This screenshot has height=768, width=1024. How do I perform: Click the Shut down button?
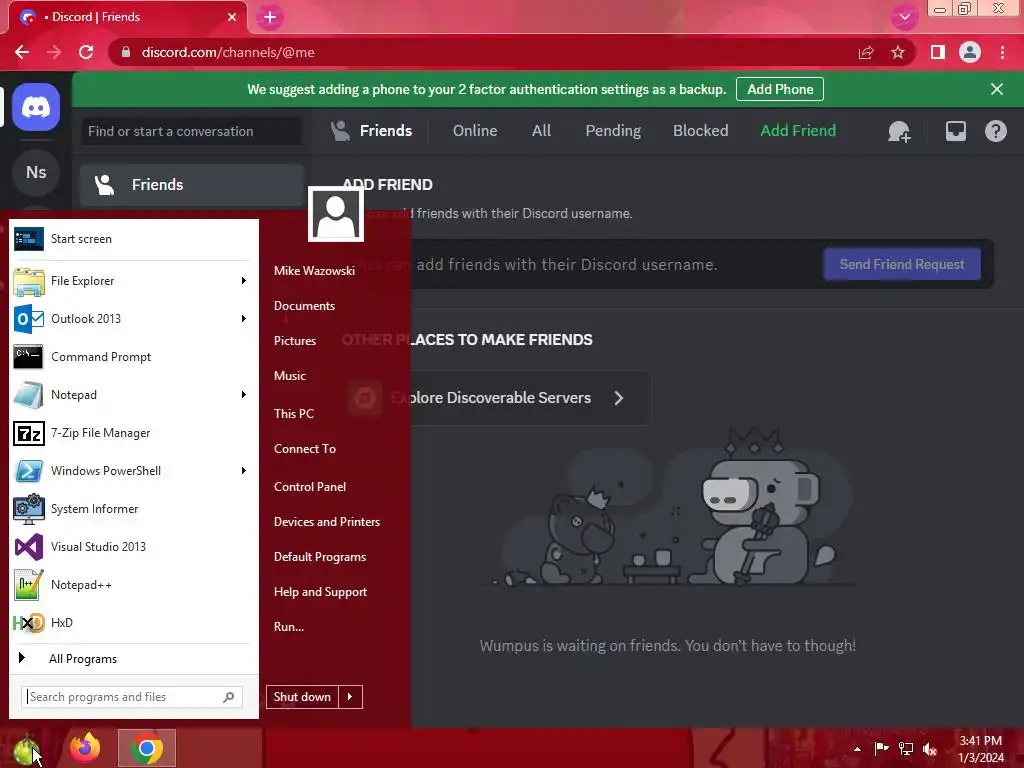tap(302, 697)
